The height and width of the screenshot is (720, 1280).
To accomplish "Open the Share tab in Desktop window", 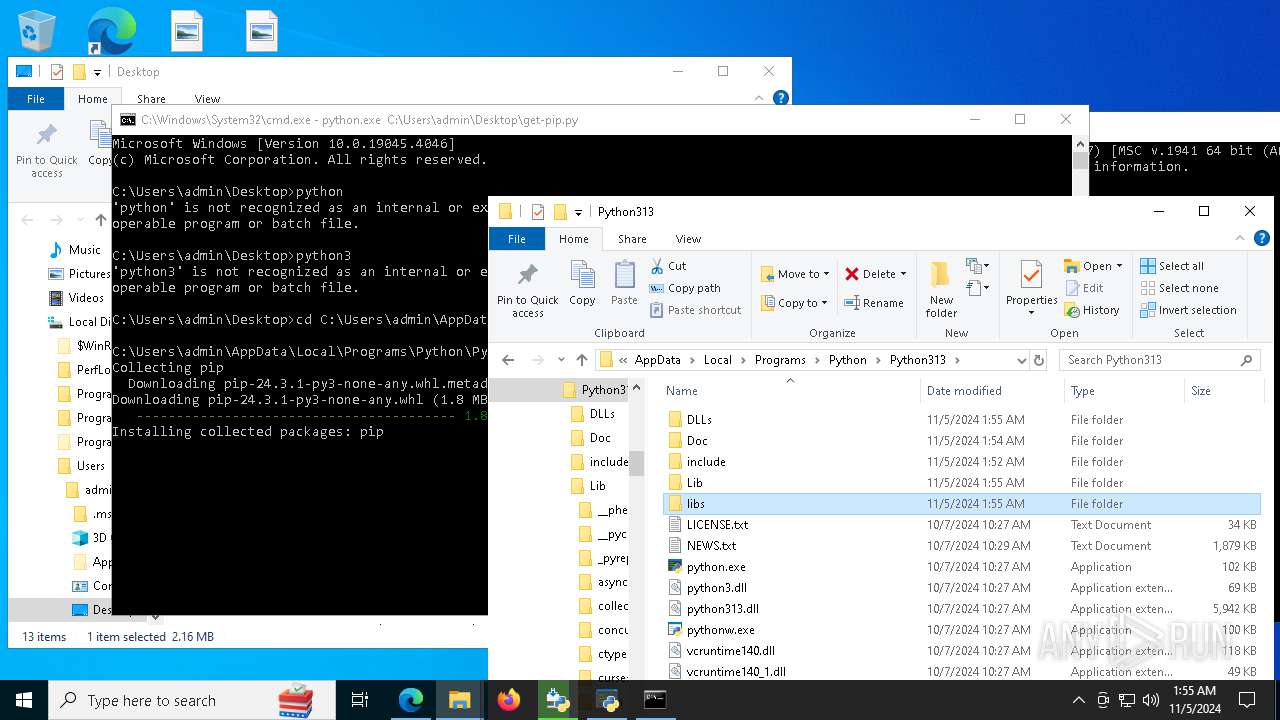I will tap(151, 99).
